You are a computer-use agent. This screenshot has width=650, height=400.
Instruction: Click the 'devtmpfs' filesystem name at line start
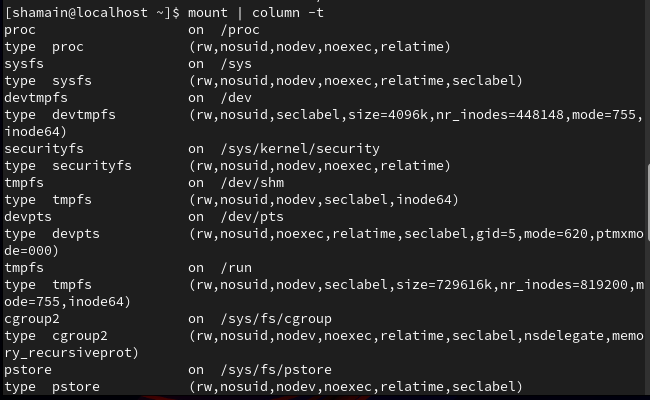pyautogui.click(x=36, y=98)
